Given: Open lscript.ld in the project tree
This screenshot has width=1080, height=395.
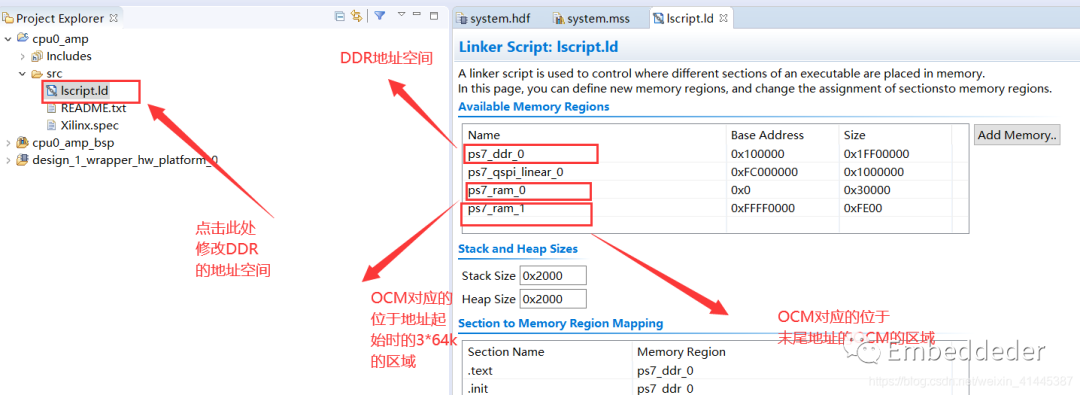Looking at the screenshot, I should (x=84, y=90).
